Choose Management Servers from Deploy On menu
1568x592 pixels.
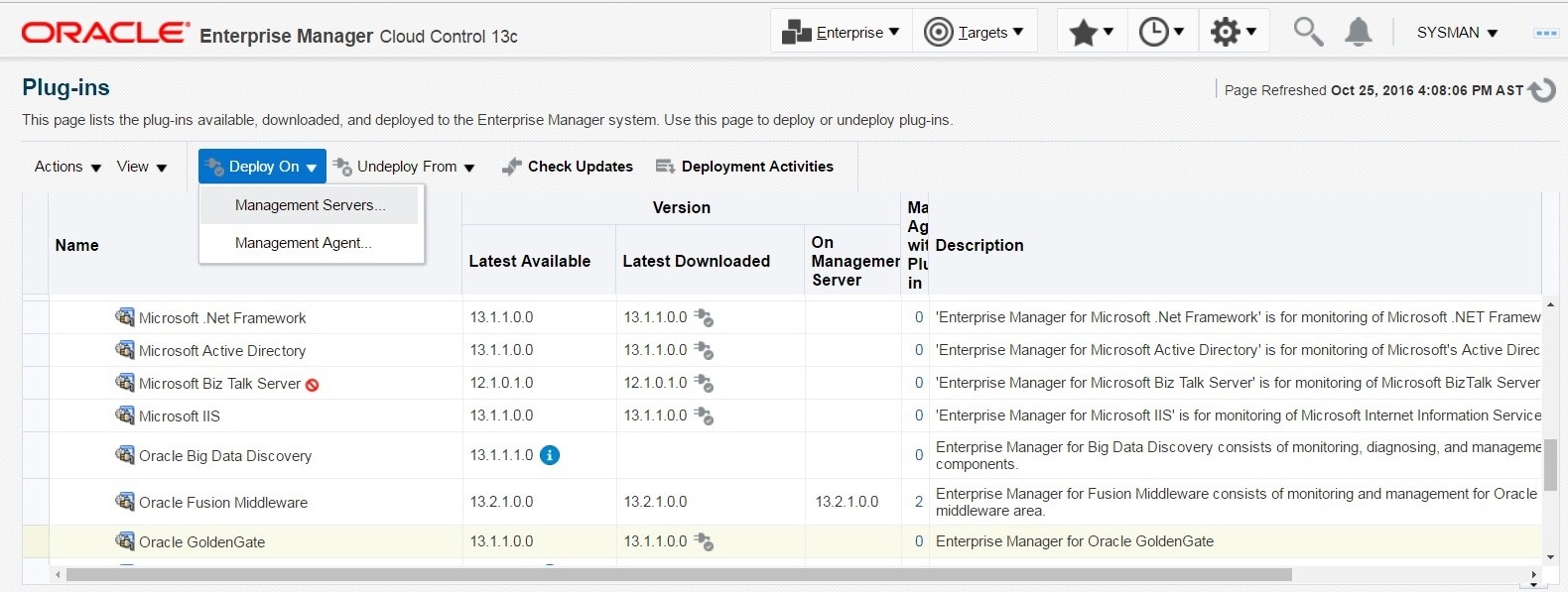(310, 205)
